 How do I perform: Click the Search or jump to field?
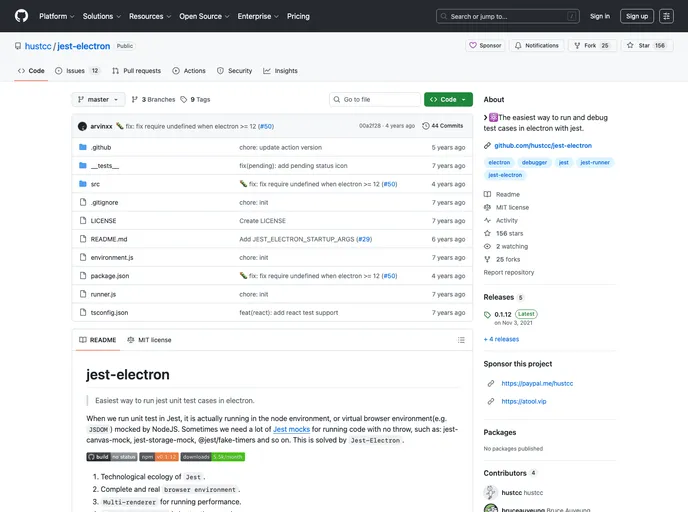[x=508, y=16]
